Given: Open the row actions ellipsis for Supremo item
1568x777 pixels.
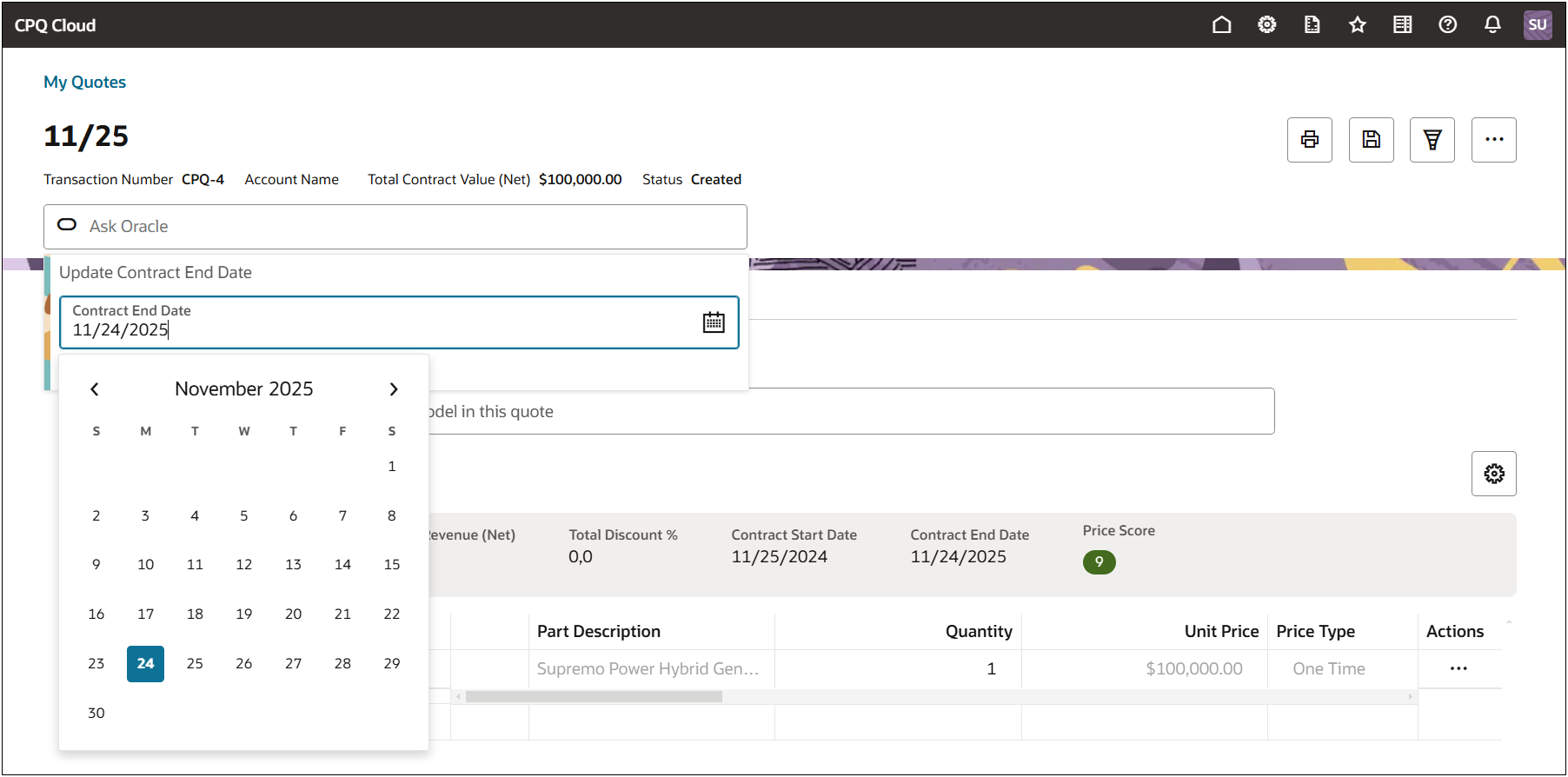Looking at the screenshot, I should 1458,668.
